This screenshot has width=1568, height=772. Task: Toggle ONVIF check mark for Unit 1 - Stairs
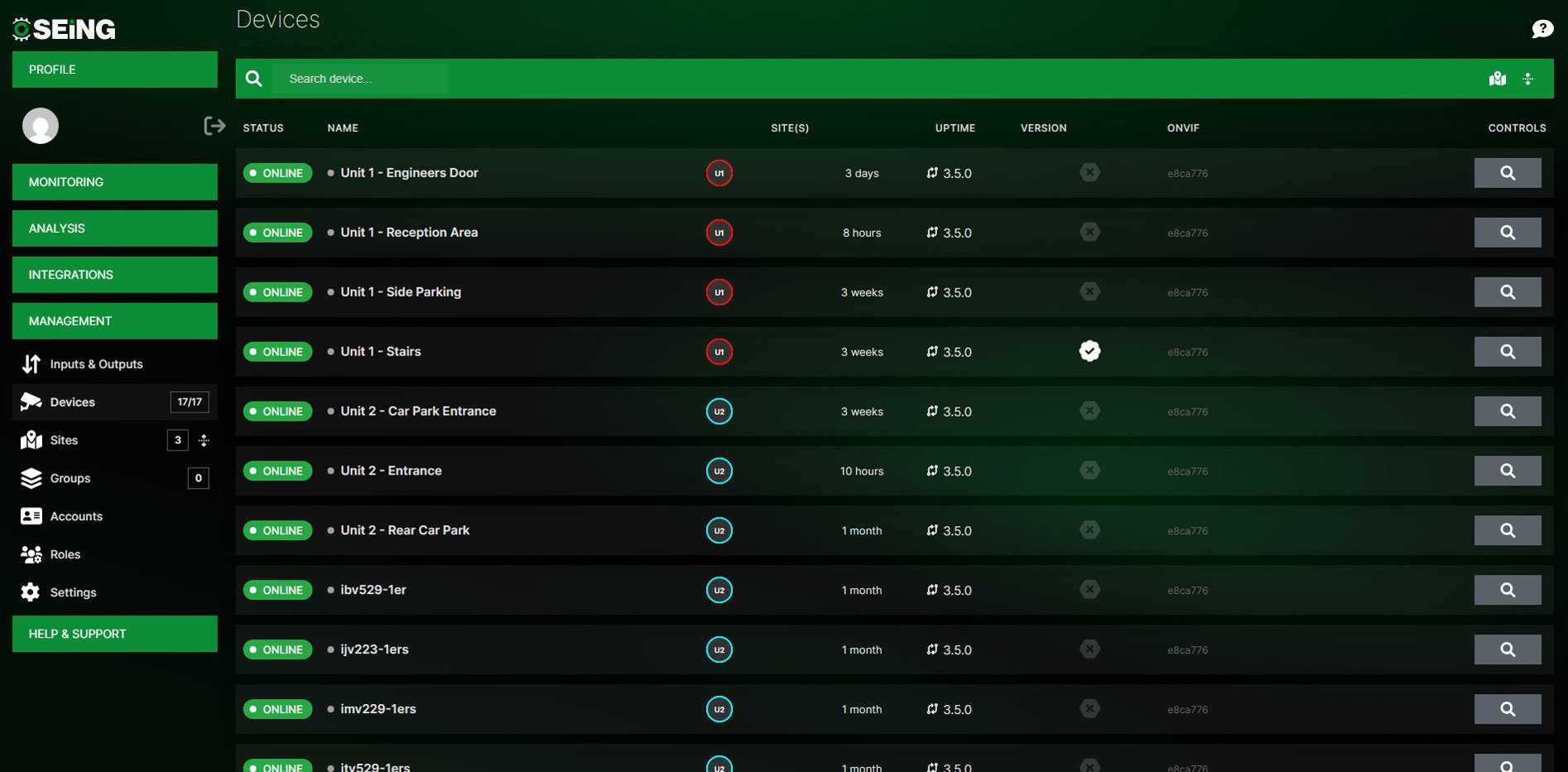click(x=1089, y=351)
